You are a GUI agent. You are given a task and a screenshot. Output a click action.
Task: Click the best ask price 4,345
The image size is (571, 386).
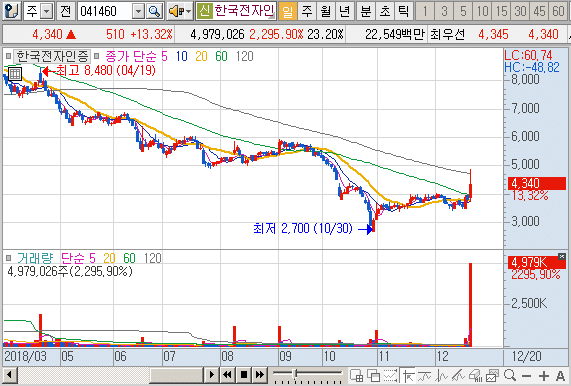(493, 34)
